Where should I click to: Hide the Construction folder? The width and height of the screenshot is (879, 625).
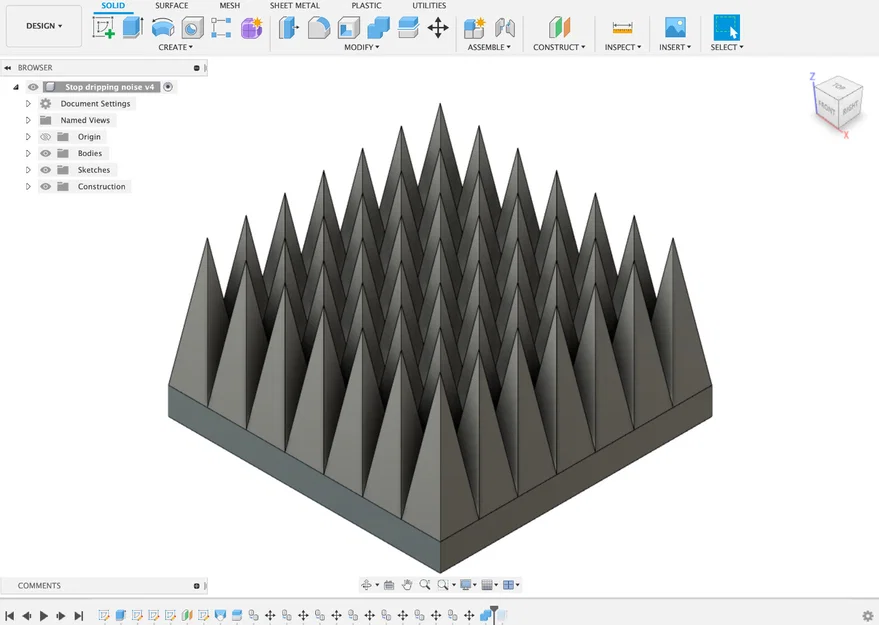coord(45,186)
